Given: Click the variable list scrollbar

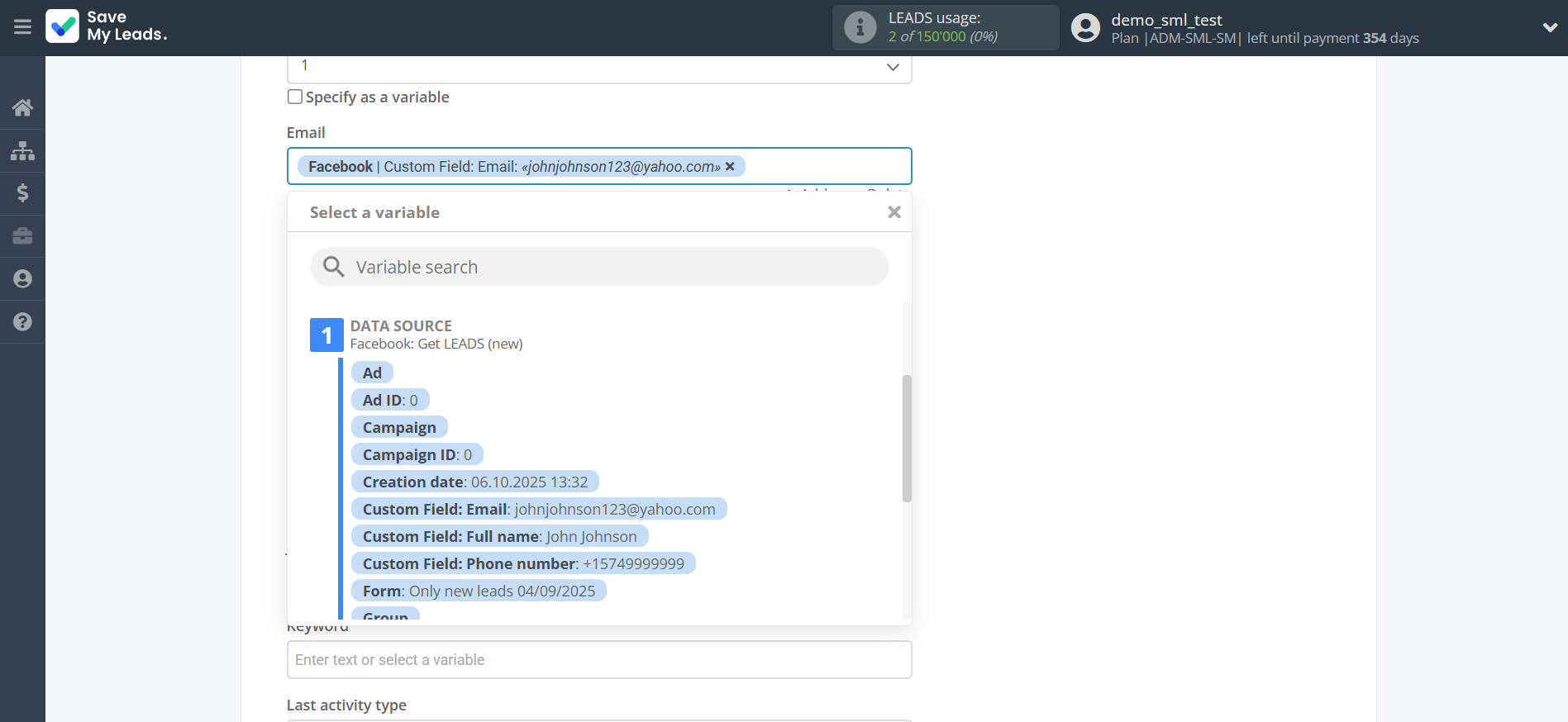Looking at the screenshot, I should click(907, 438).
